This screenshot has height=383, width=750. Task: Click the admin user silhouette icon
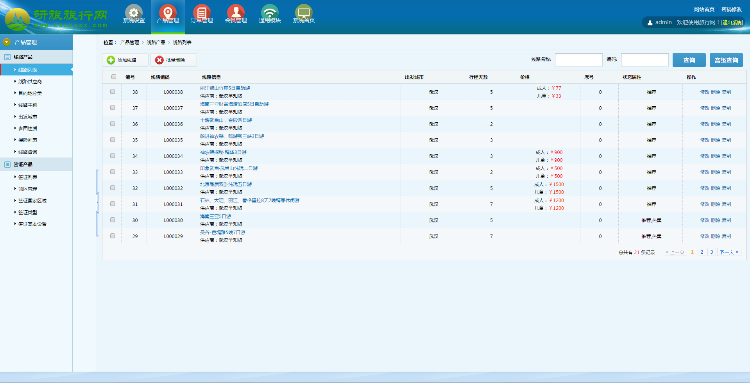650,22
